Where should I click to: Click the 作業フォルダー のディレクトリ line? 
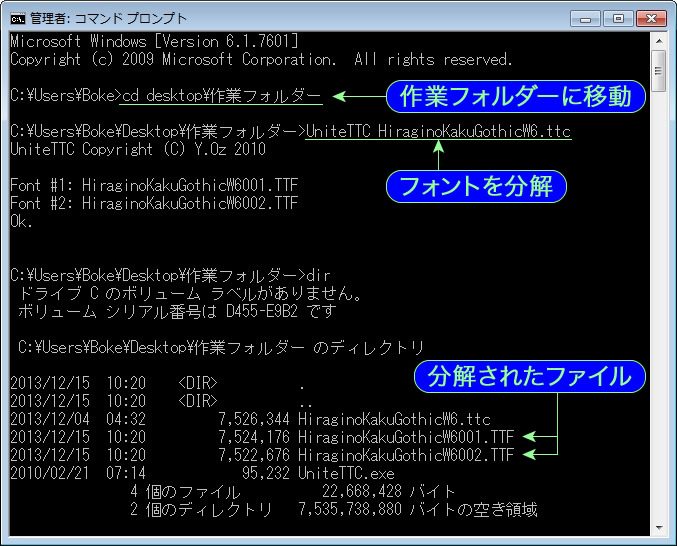[221, 347]
